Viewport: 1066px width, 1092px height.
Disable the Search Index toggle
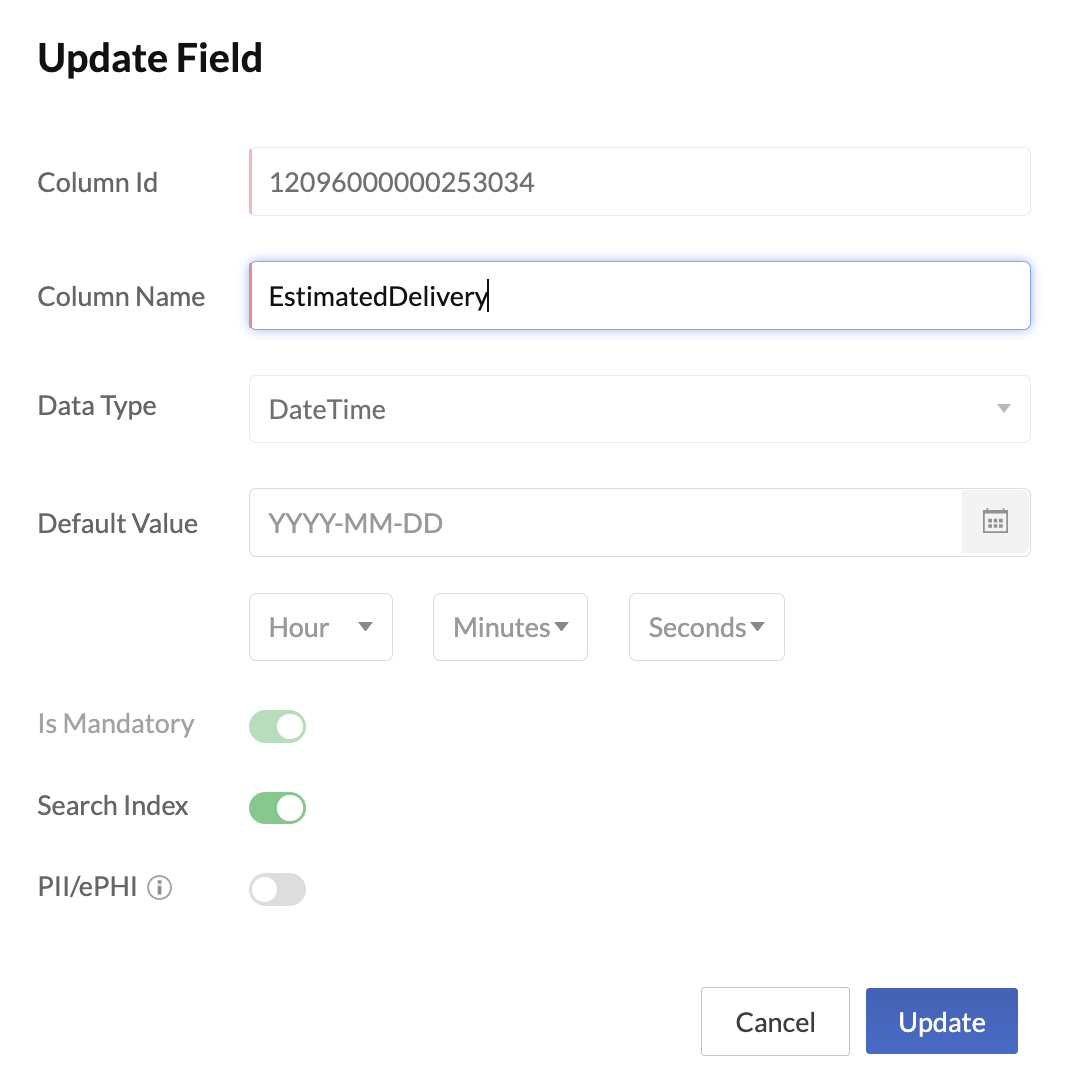pyautogui.click(x=277, y=807)
